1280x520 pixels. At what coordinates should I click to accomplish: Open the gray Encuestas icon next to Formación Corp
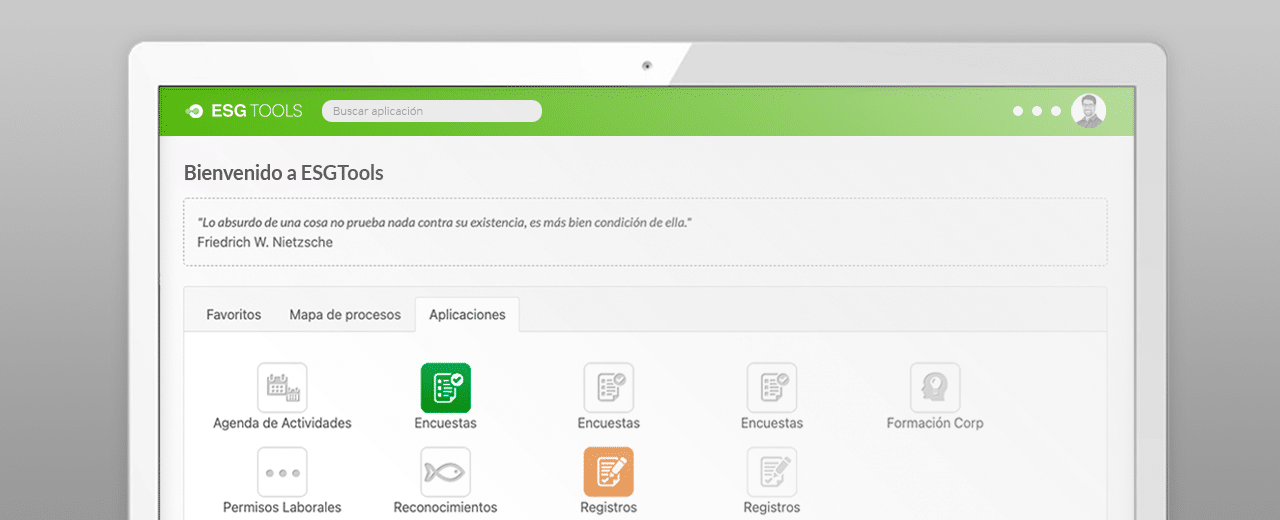772,387
